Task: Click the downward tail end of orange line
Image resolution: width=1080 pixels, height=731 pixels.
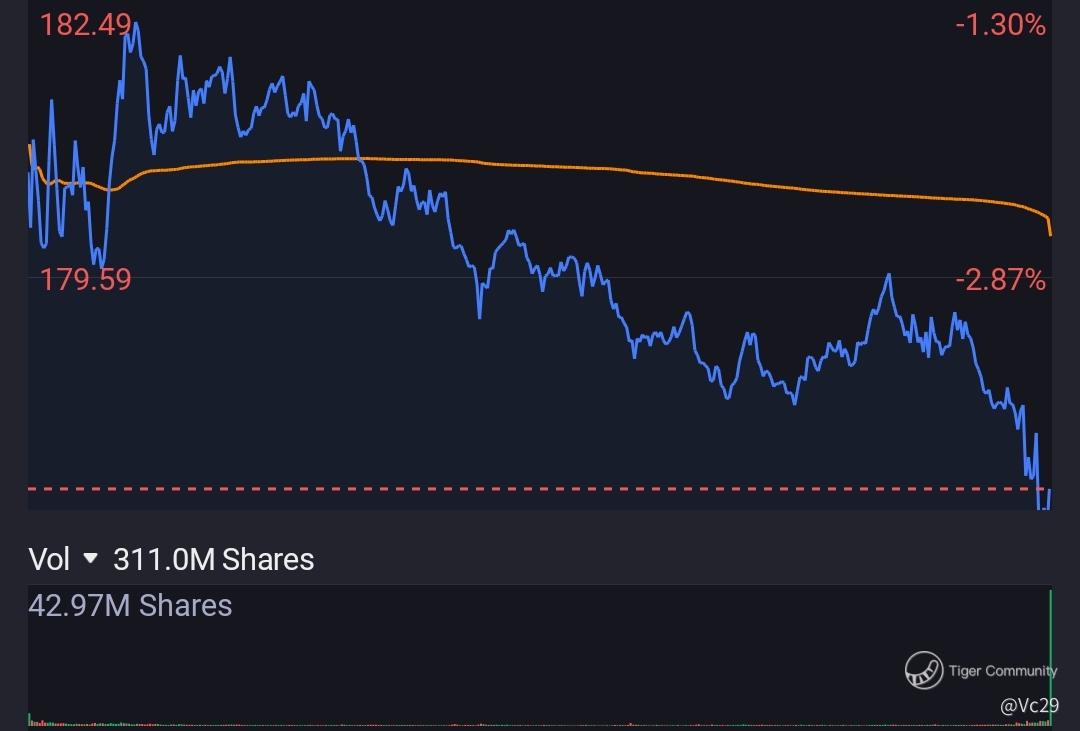Action: point(1049,230)
